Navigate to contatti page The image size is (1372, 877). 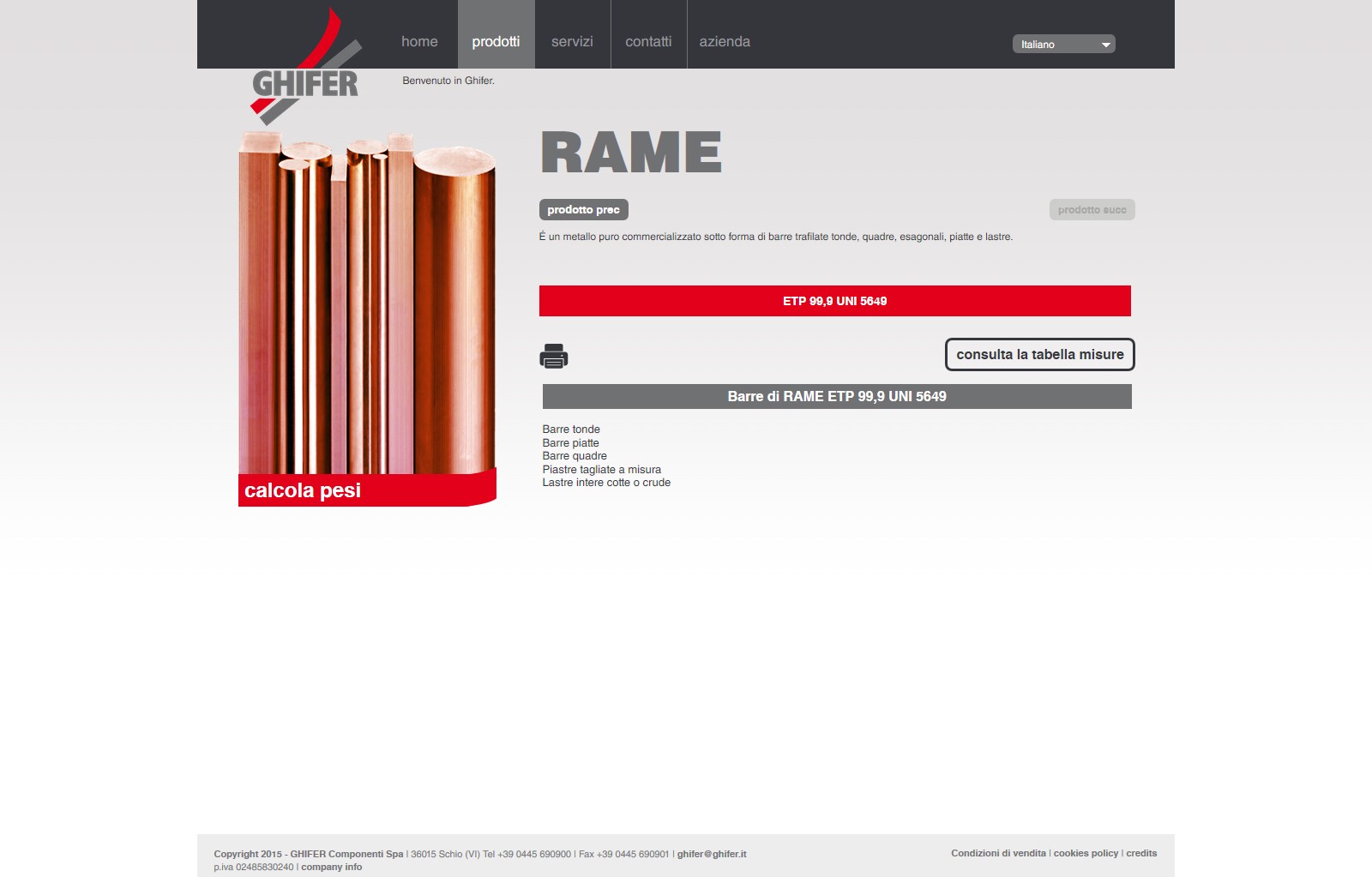(x=648, y=41)
